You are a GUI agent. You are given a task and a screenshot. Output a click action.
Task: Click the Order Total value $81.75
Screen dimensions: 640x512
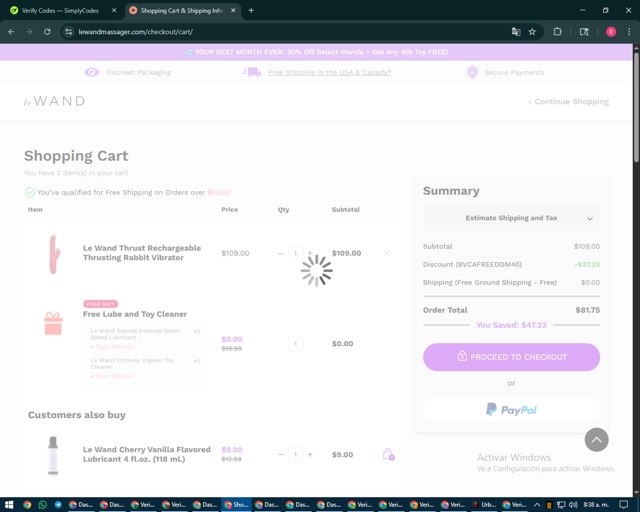[587, 310]
